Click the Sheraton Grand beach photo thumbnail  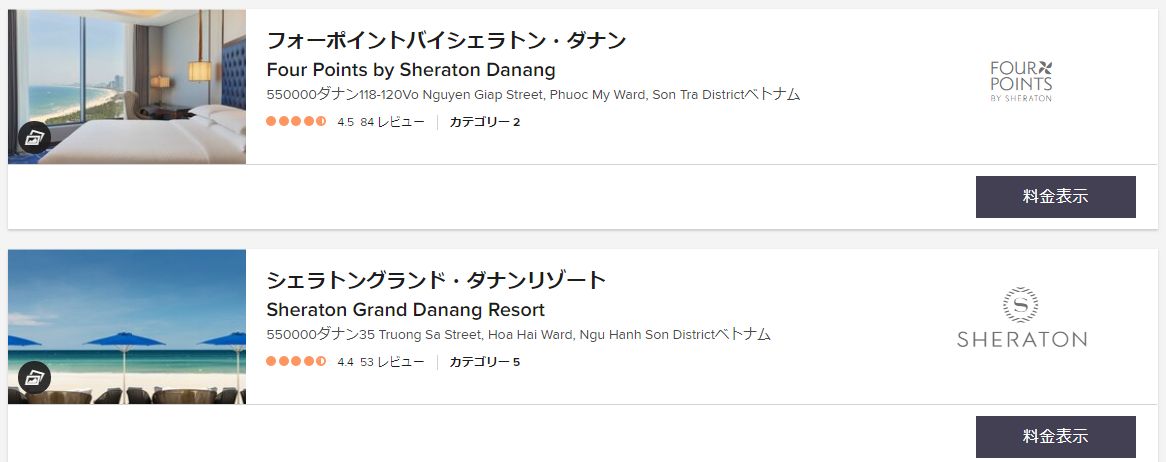[127, 327]
